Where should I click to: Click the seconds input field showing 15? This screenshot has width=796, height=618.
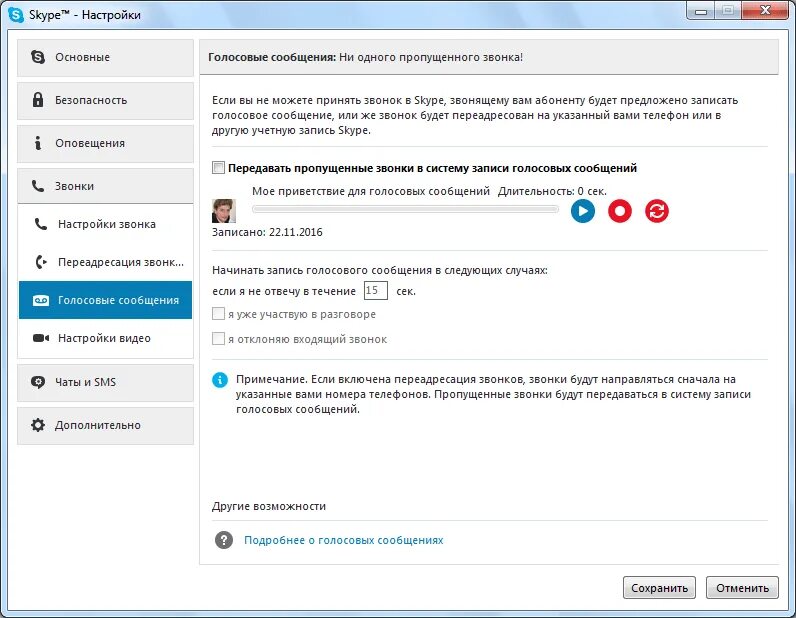click(x=376, y=290)
